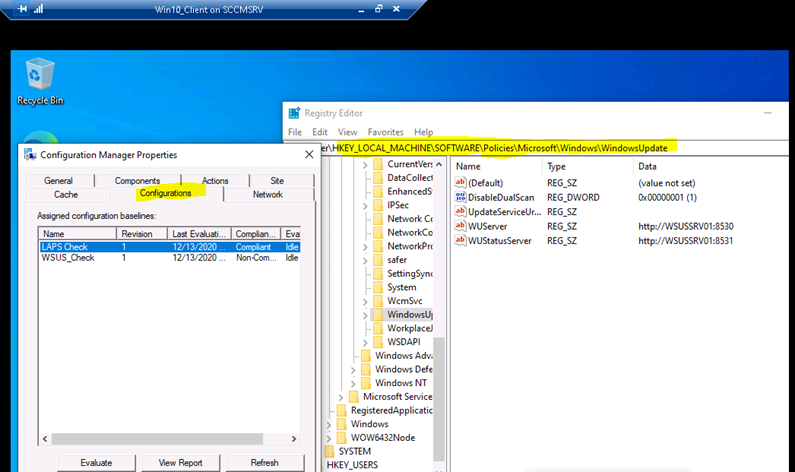
Task: Select the HKEY_USERS hive in registry tree
Action: coord(352,464)
